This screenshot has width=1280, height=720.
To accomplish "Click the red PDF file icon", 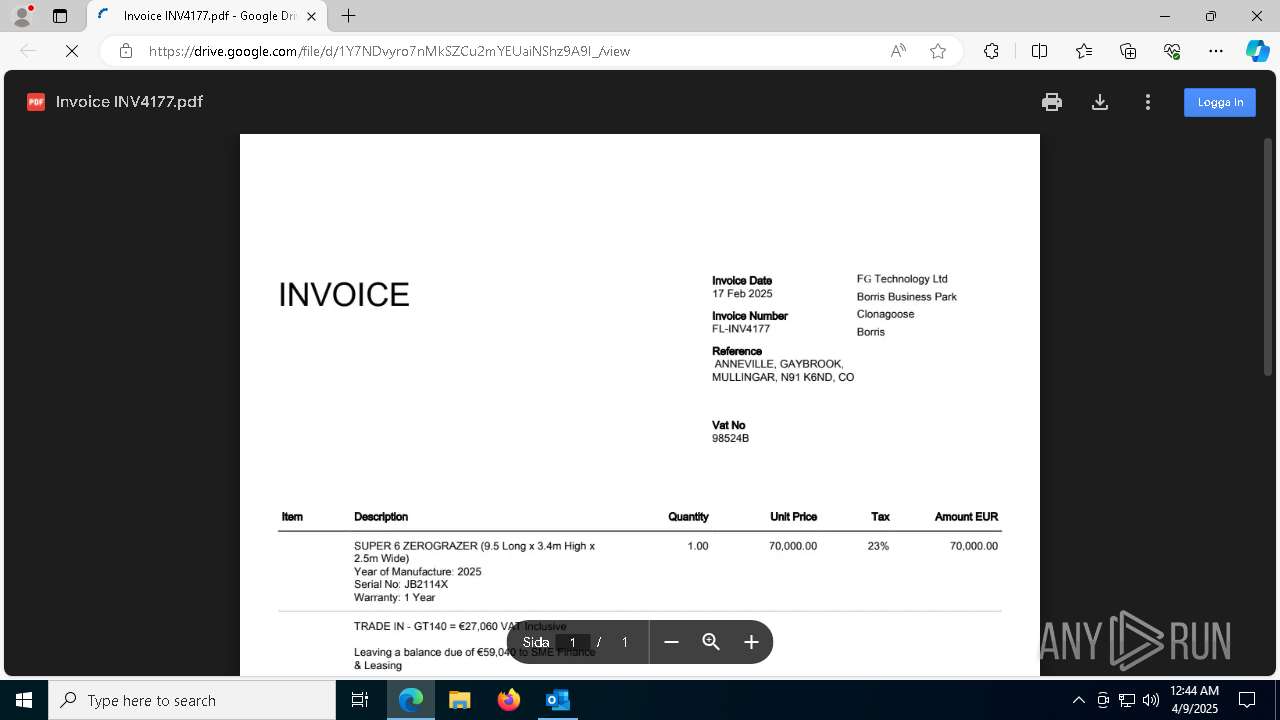I will pyautogui.click(x=36, y=102).
